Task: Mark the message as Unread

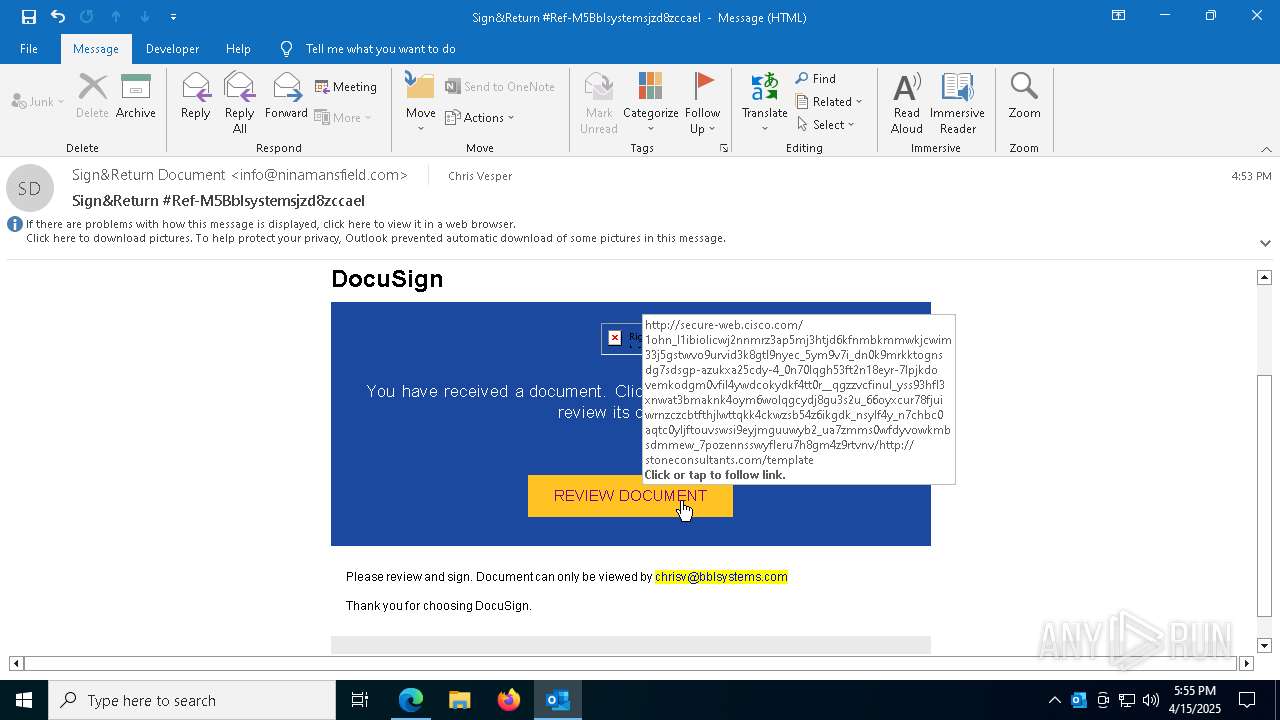Action: pyautogui.click(x=598, y=103)
